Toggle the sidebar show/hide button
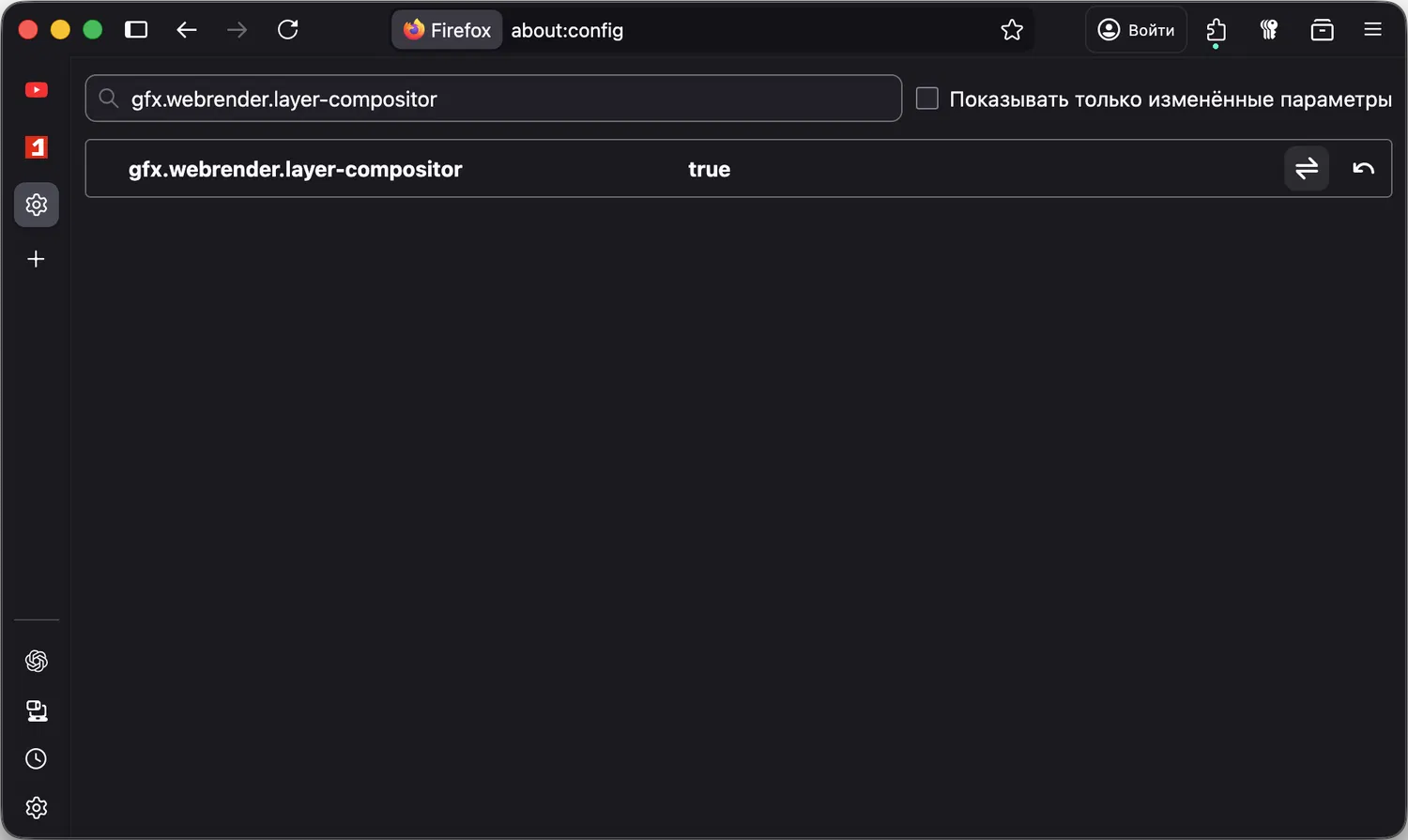 pos(136,30)
